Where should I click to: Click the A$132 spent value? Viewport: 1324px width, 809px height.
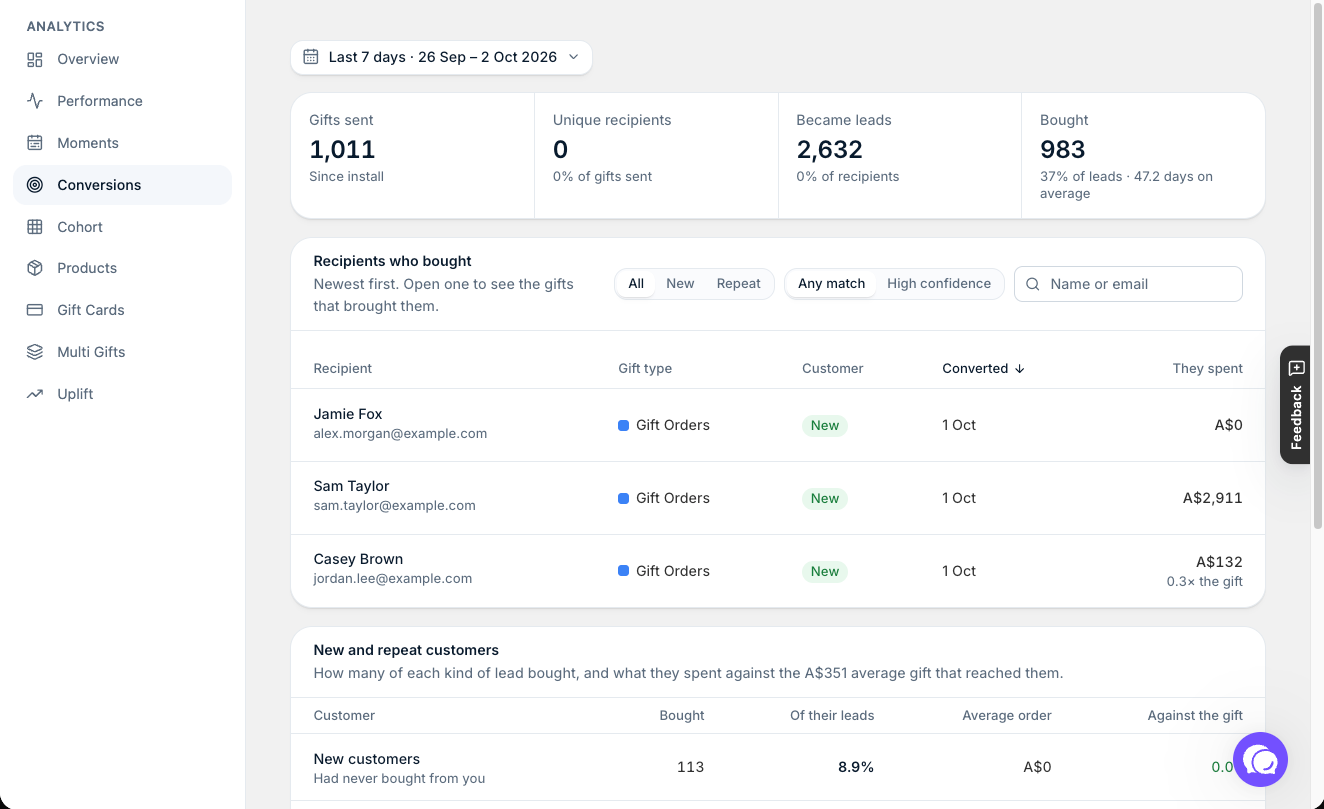pos(1220,562)
